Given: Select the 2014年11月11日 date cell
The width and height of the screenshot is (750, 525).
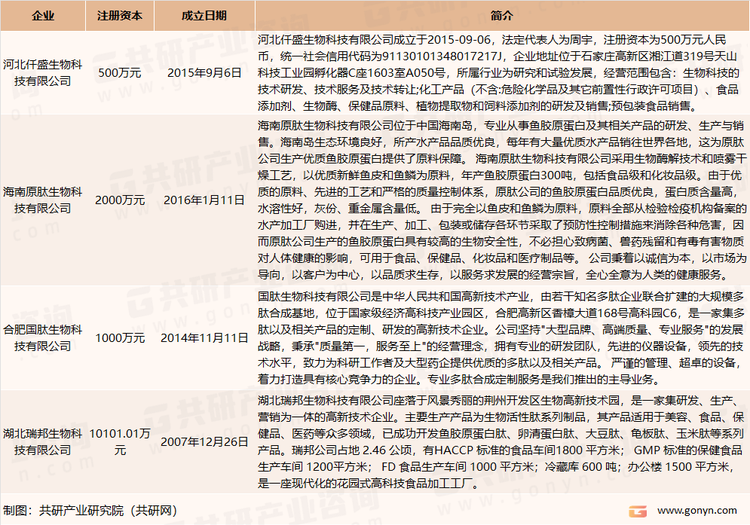Looking at the screenshot, I should tap(204, 338).
